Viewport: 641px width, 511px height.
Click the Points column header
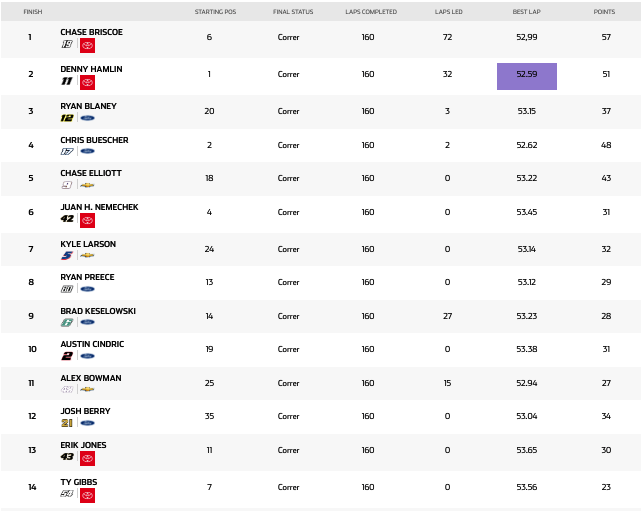[604, 12]
